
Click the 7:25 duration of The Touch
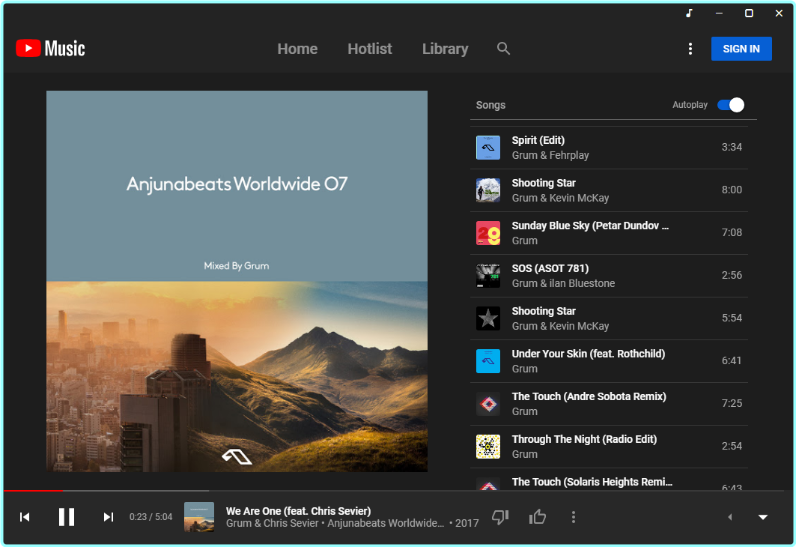click(732, 403)
